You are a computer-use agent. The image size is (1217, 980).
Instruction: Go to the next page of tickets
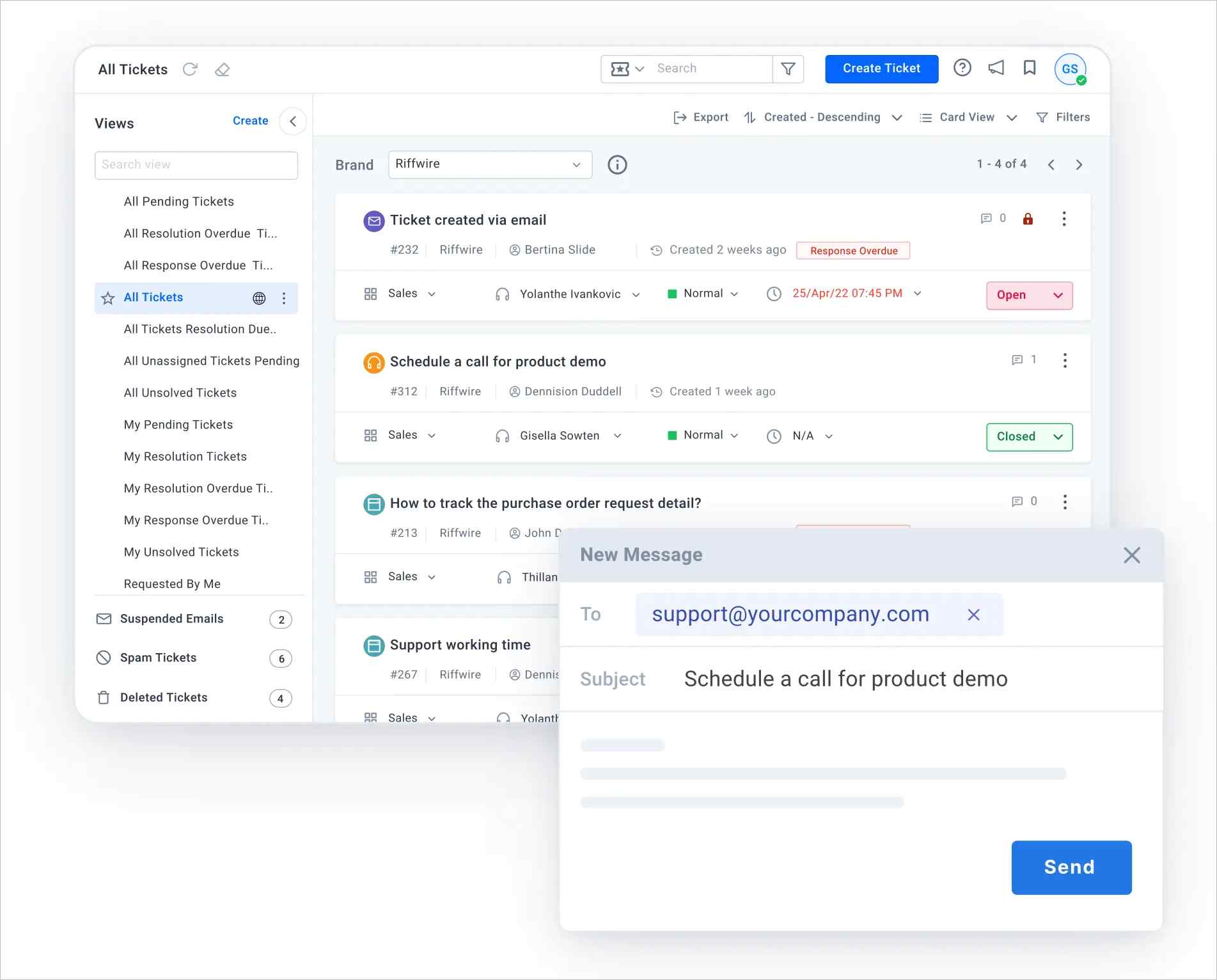point(1080,164)
